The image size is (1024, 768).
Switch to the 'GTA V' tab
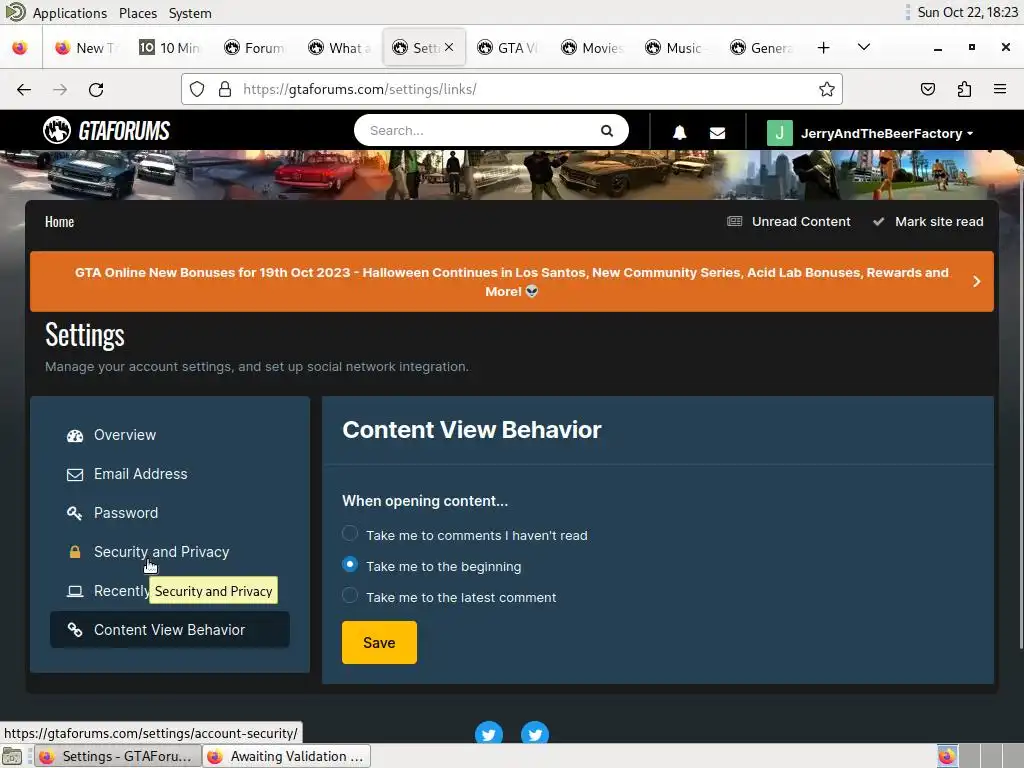click(x=508, y=48)
